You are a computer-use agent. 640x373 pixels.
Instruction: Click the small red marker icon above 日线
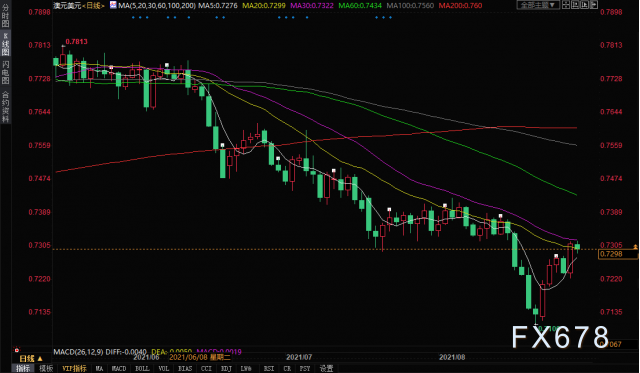point(17,350)
